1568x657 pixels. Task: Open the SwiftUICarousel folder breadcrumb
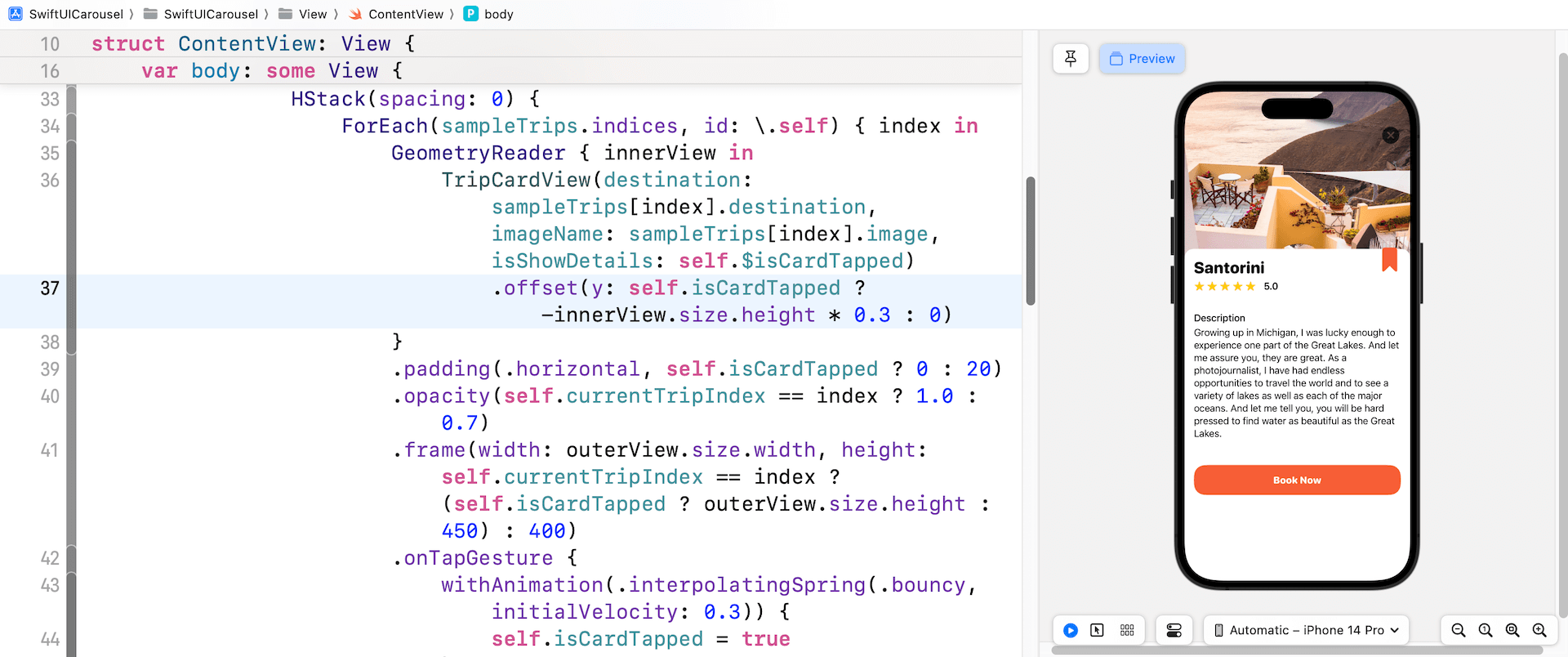click(211, 14)
